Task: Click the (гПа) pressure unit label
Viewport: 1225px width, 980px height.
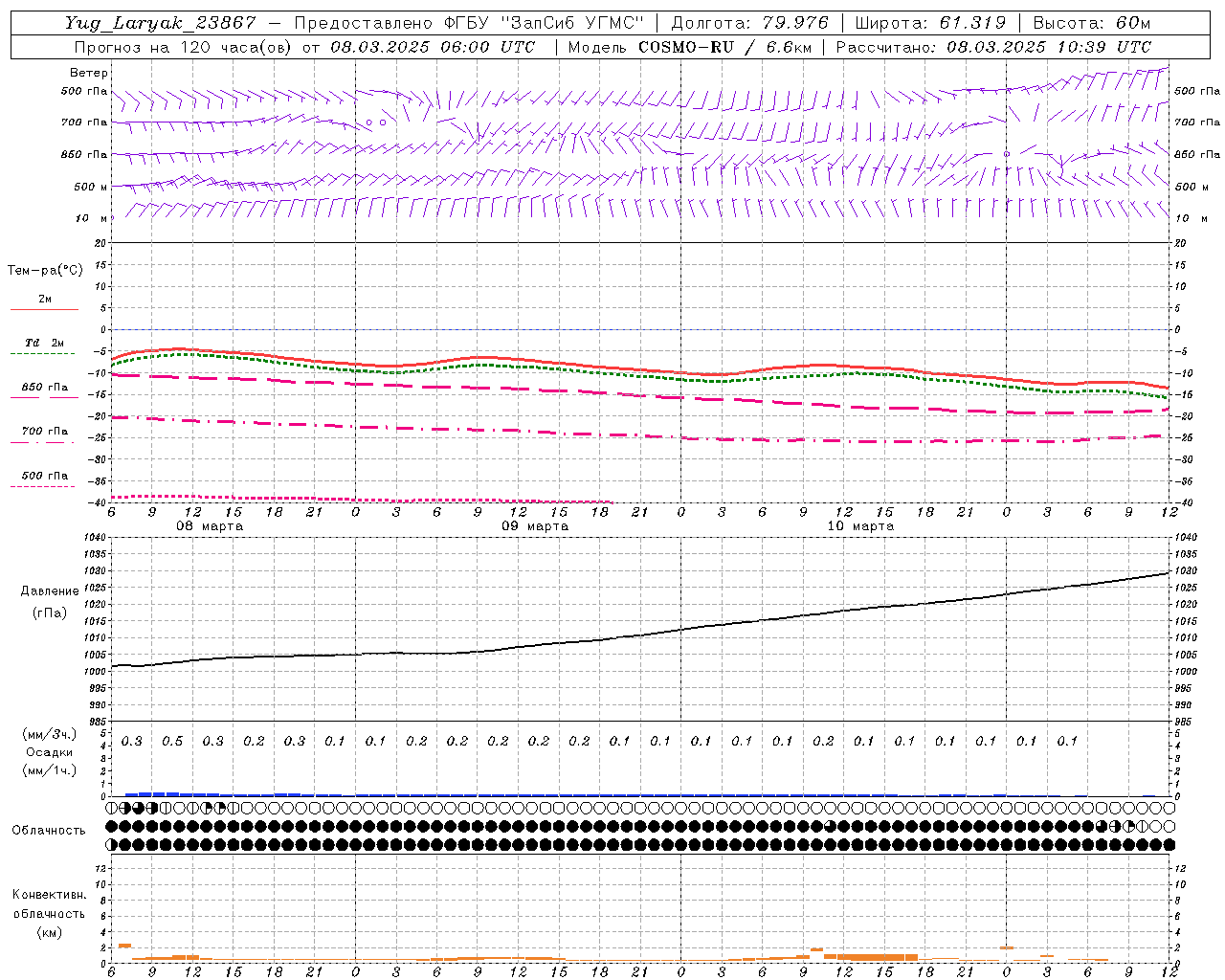Action: [50, 612]
